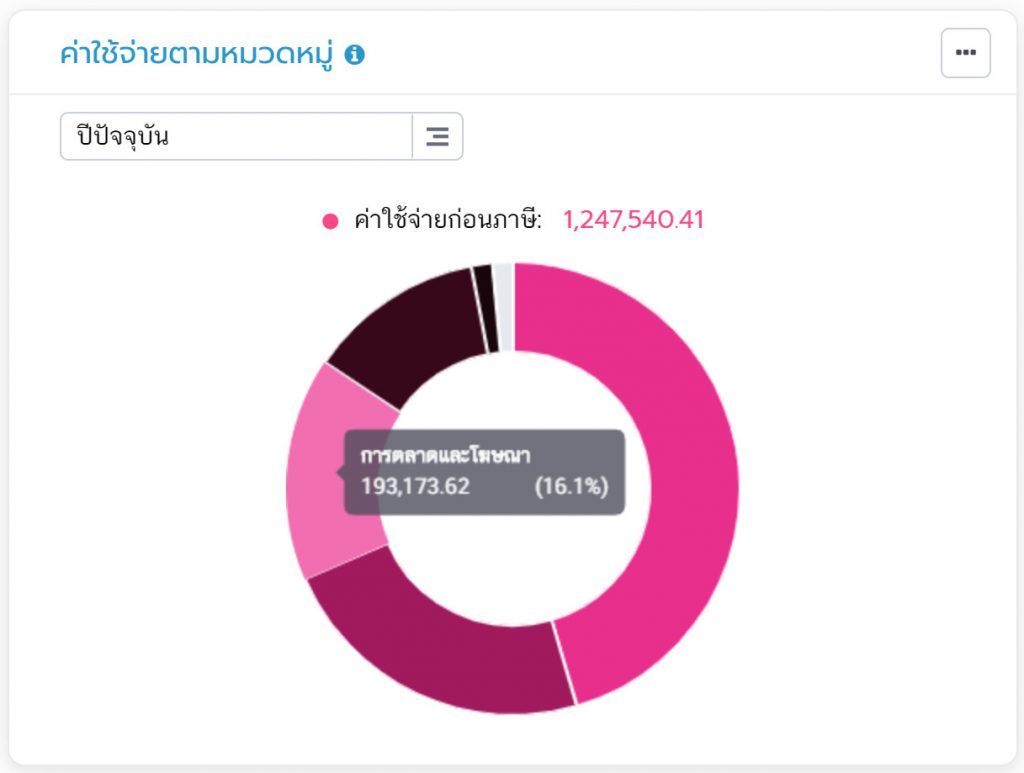Viewport: 1024px width, 773px height.
Task: Toggle ค่าใช้จ่ายก่อนภาษี legend label
Action: click(447, 220)
